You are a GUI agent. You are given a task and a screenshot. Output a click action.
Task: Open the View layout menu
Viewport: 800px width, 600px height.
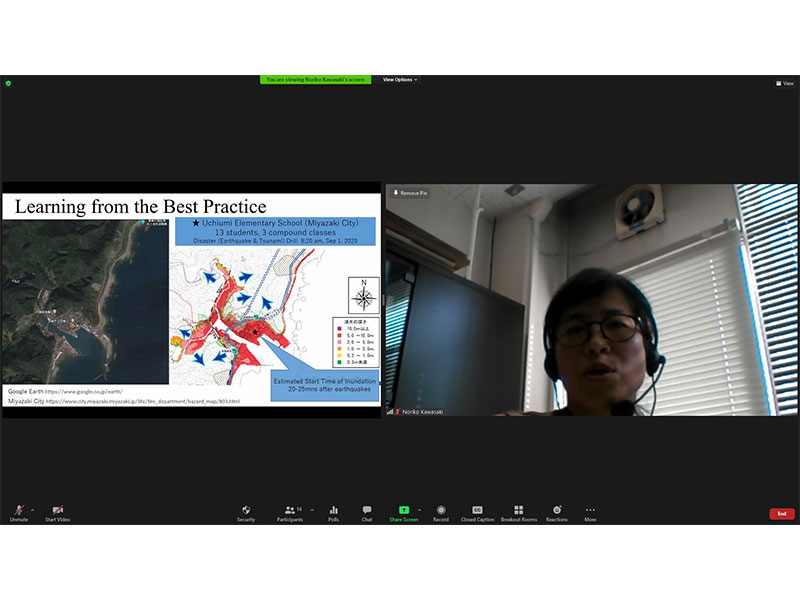(x=783, y=83)
